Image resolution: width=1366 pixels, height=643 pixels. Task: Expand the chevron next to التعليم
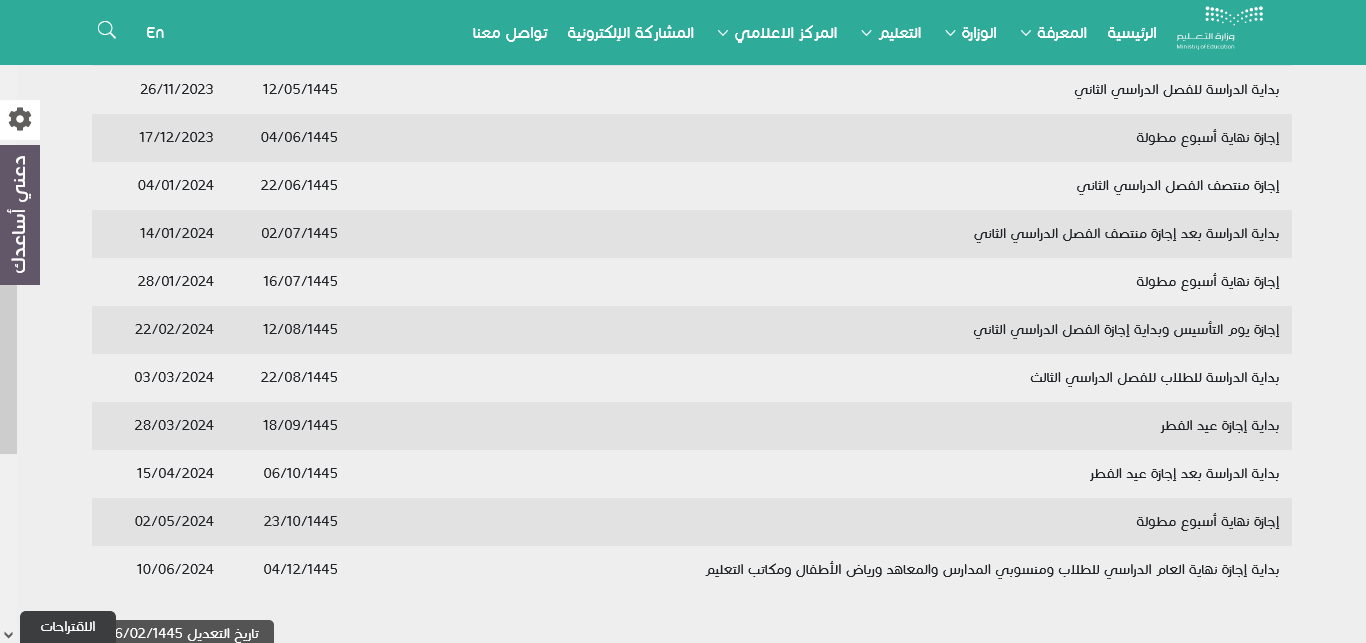867,33
